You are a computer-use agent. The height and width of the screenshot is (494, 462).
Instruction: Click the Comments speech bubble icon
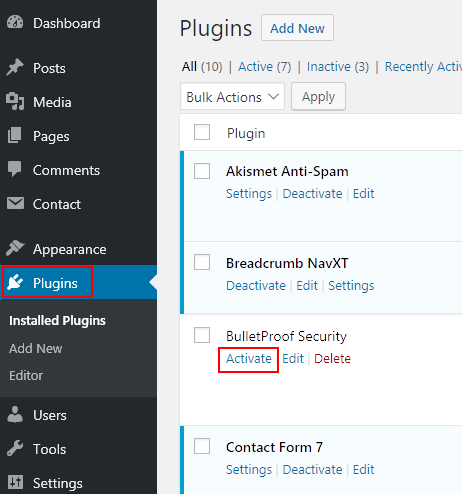[15, 169]
